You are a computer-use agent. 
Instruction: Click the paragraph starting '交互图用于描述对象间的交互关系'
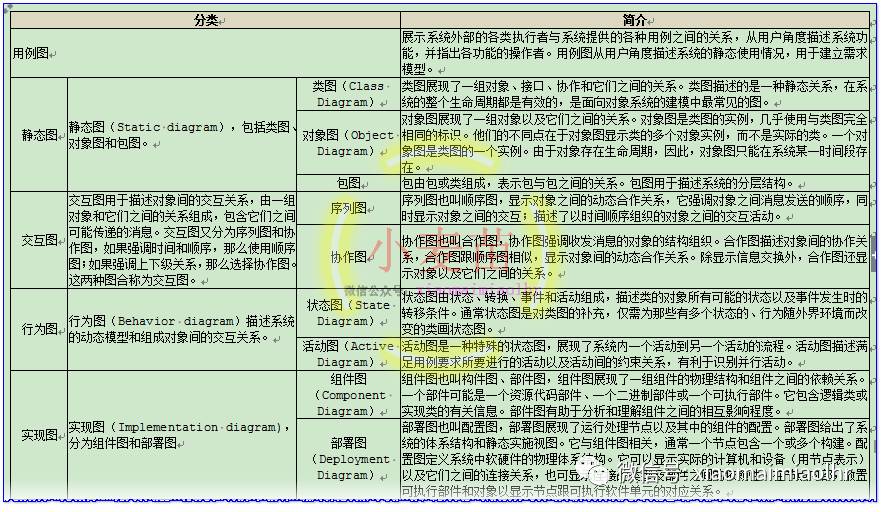click(182, 240)
